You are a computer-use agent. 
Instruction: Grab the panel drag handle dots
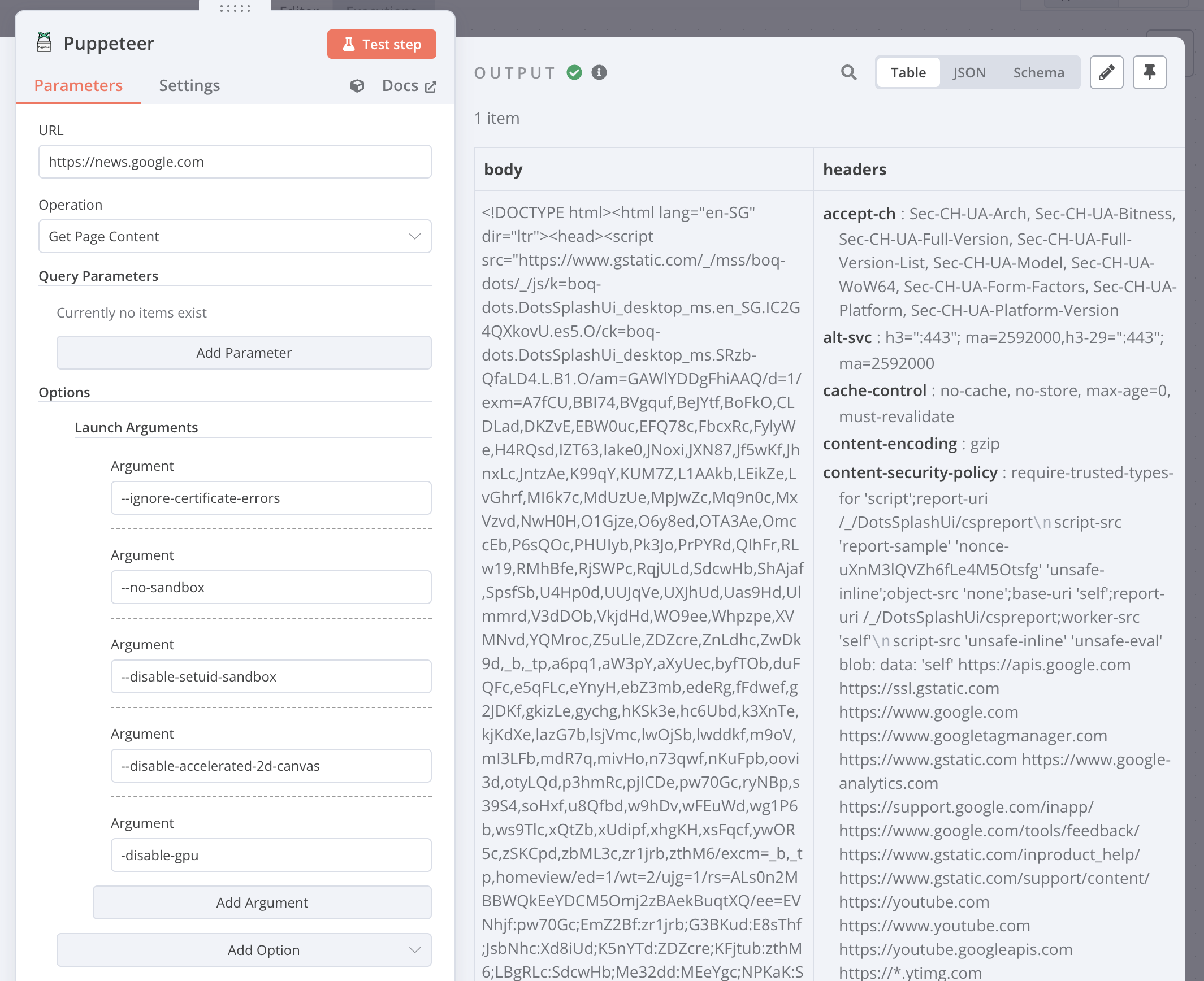[235, 8]
